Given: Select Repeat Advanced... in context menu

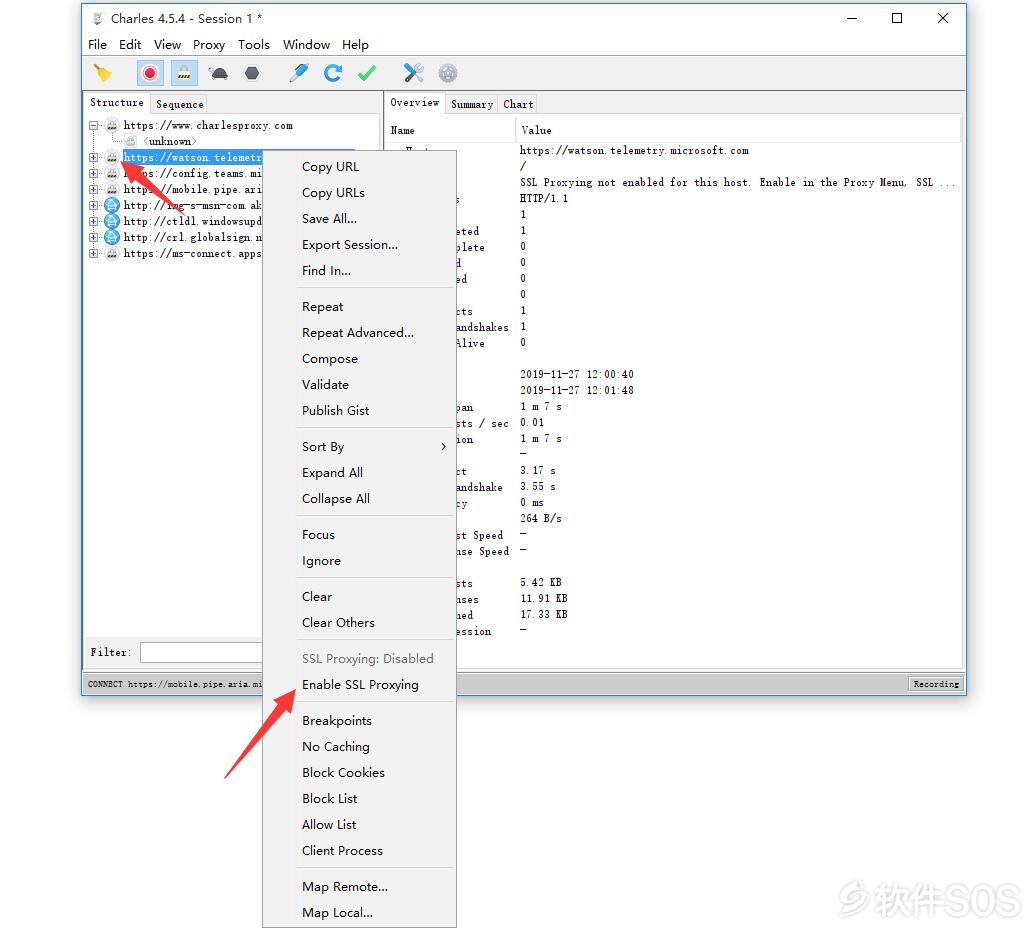Looking at the screenshot, I should [359, 332].
